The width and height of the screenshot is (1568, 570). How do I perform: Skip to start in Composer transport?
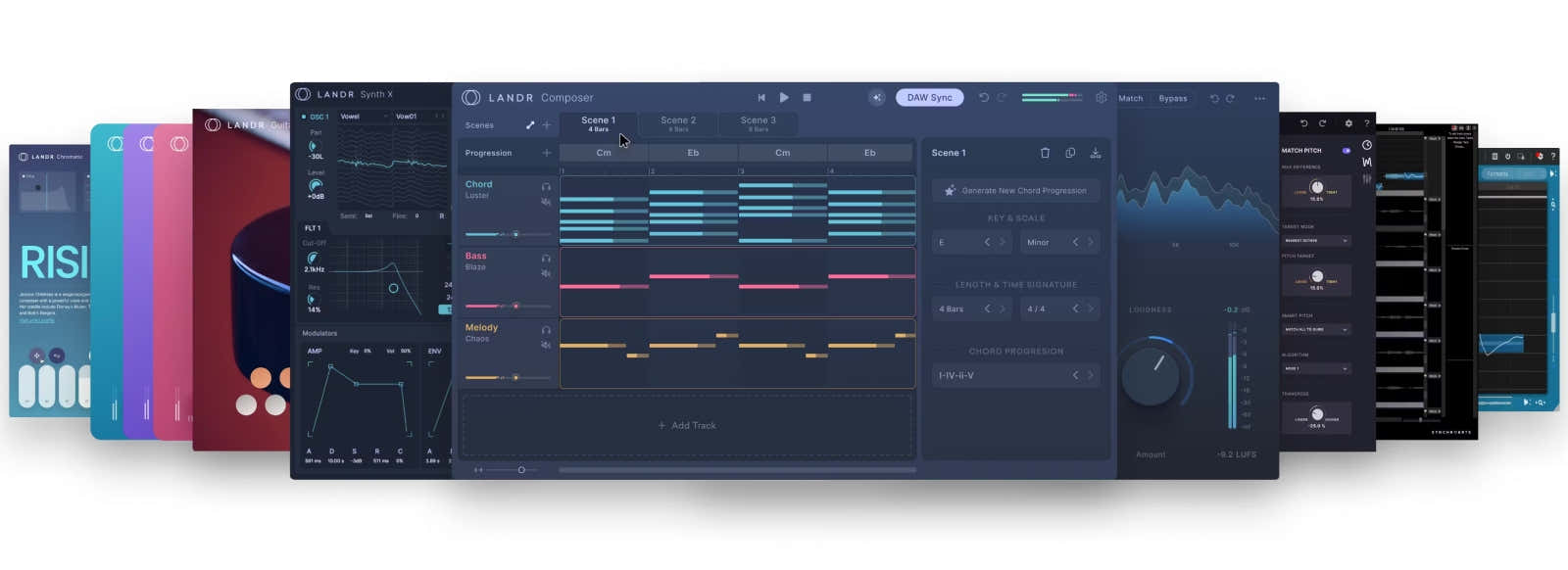coord(761,98)
